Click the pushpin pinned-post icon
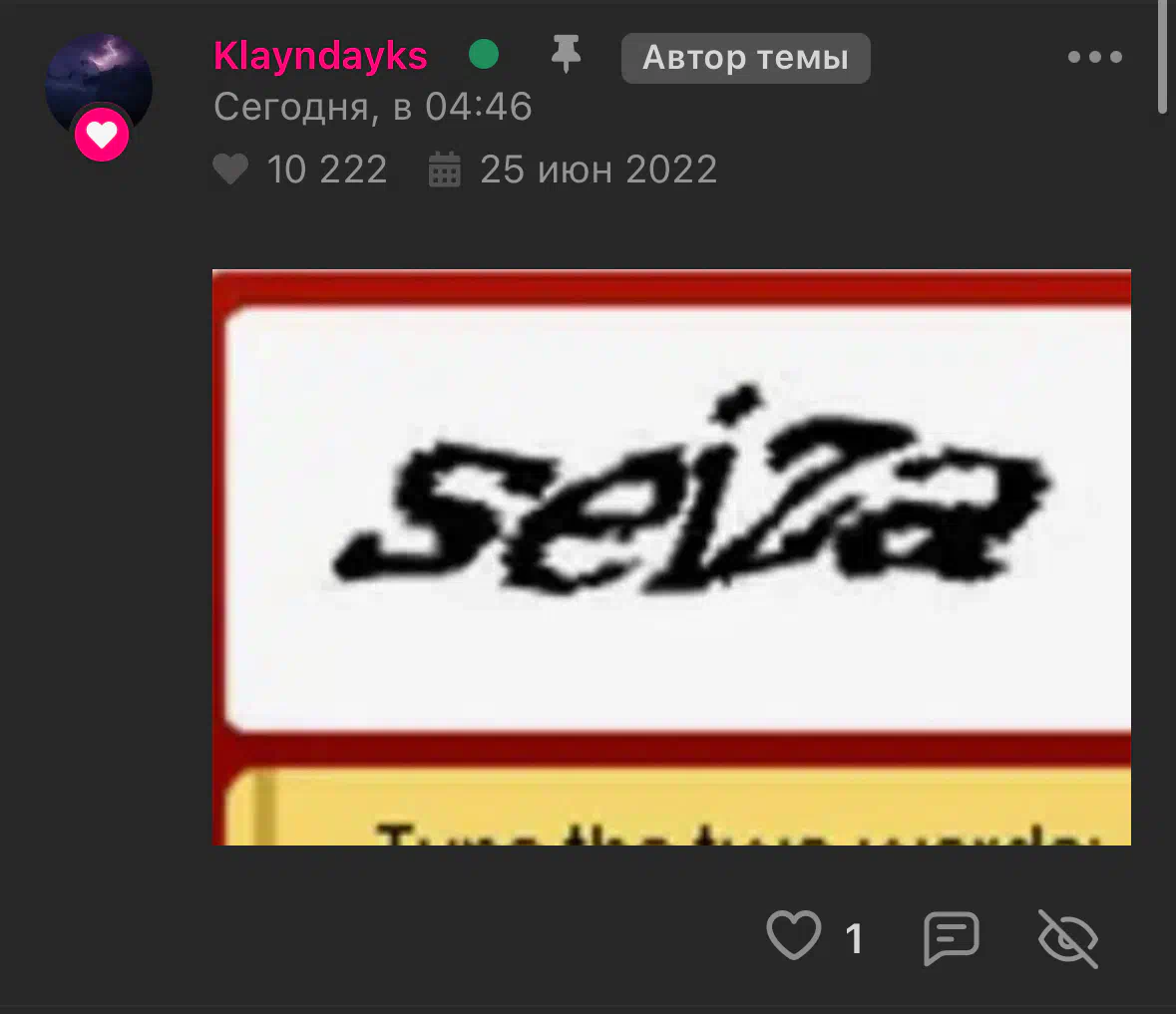Image resolution: width=1176 pixels, height=1014 pixels. [x=567, y=54]
